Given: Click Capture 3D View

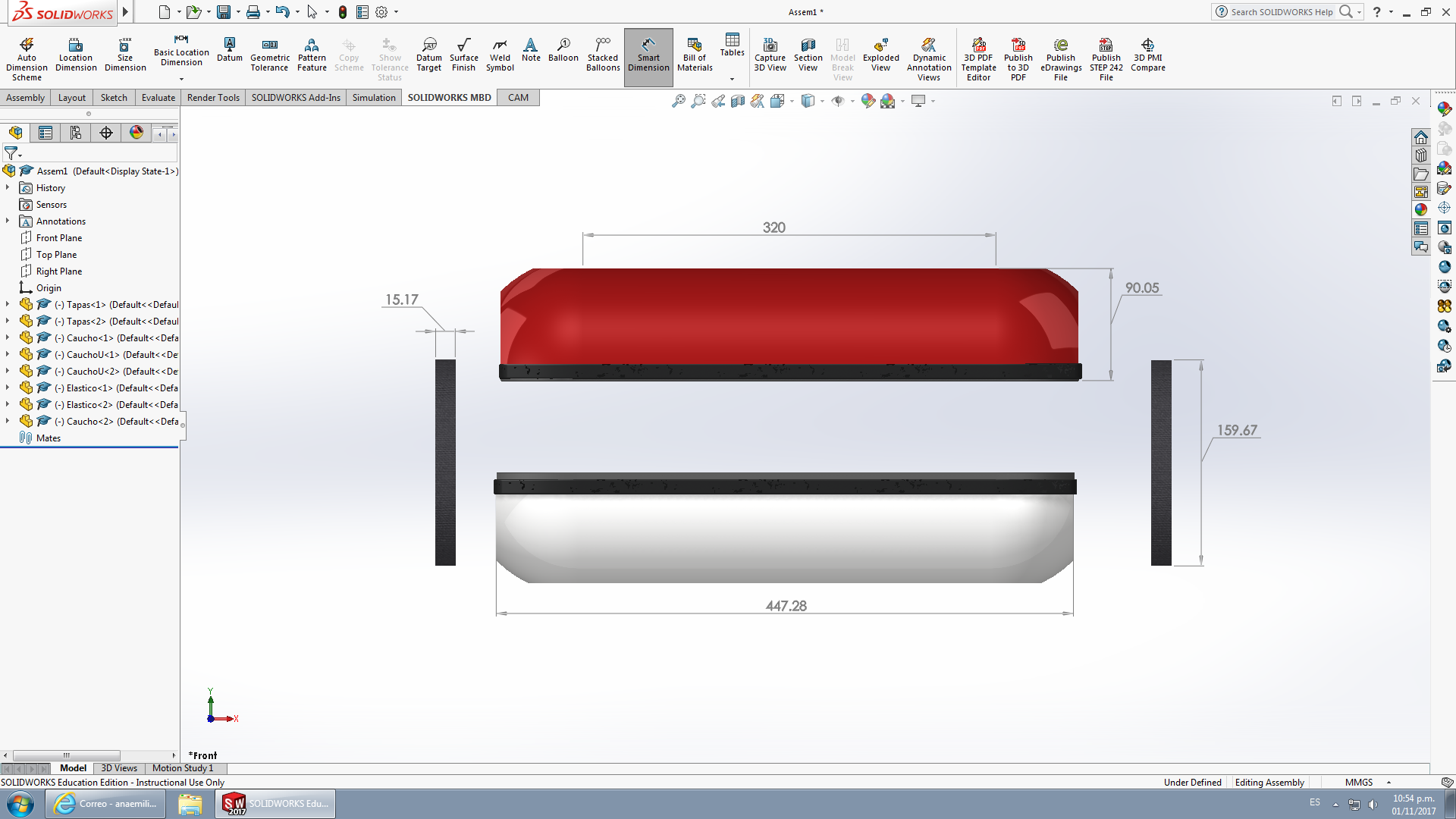Looking at the screenshot, I should tap(770, 55).
